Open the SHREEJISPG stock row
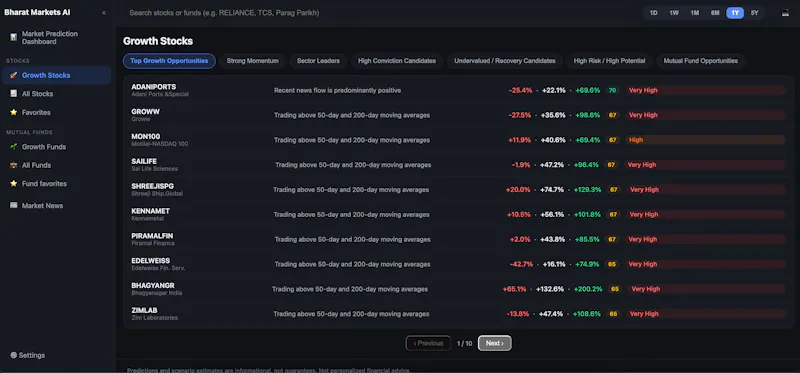 pyautogui.click(x=458, y=190)
